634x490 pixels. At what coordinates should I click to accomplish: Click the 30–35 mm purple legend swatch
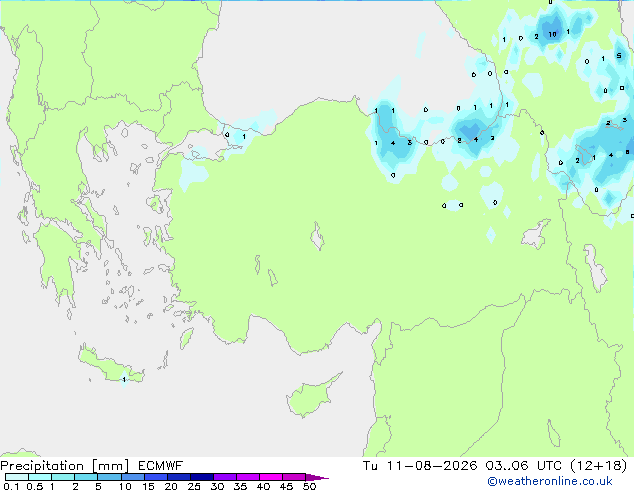(225, 477)
